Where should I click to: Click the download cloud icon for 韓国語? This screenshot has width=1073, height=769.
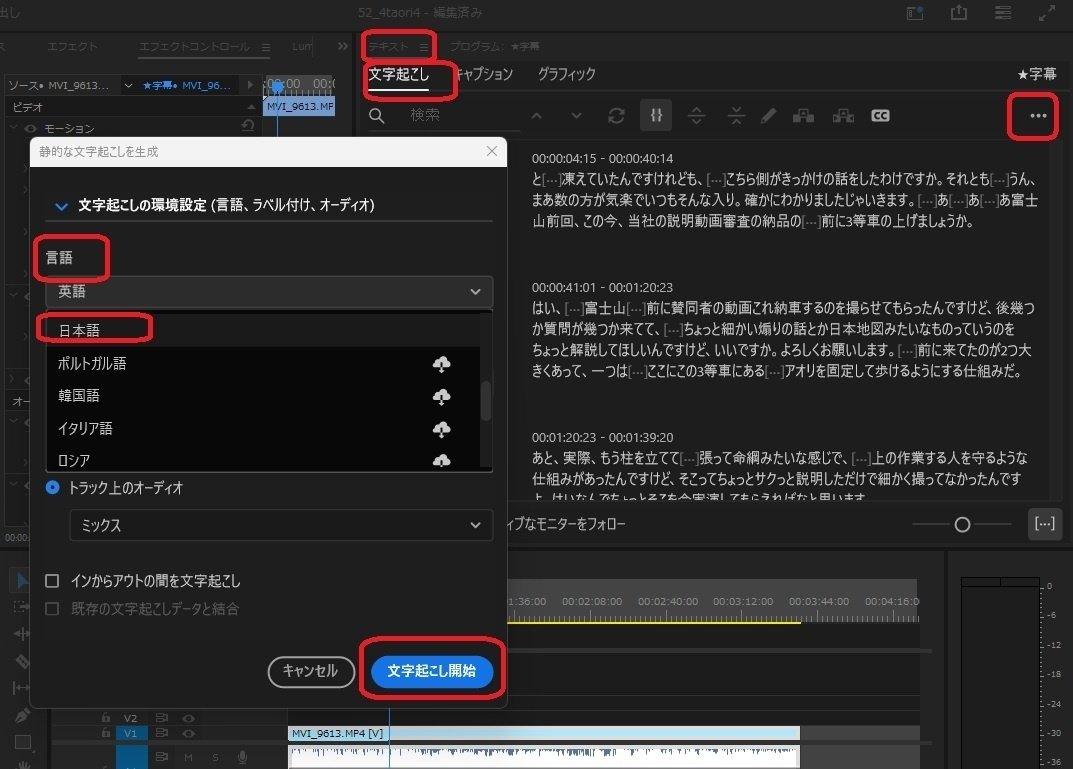tap(441, 396)
